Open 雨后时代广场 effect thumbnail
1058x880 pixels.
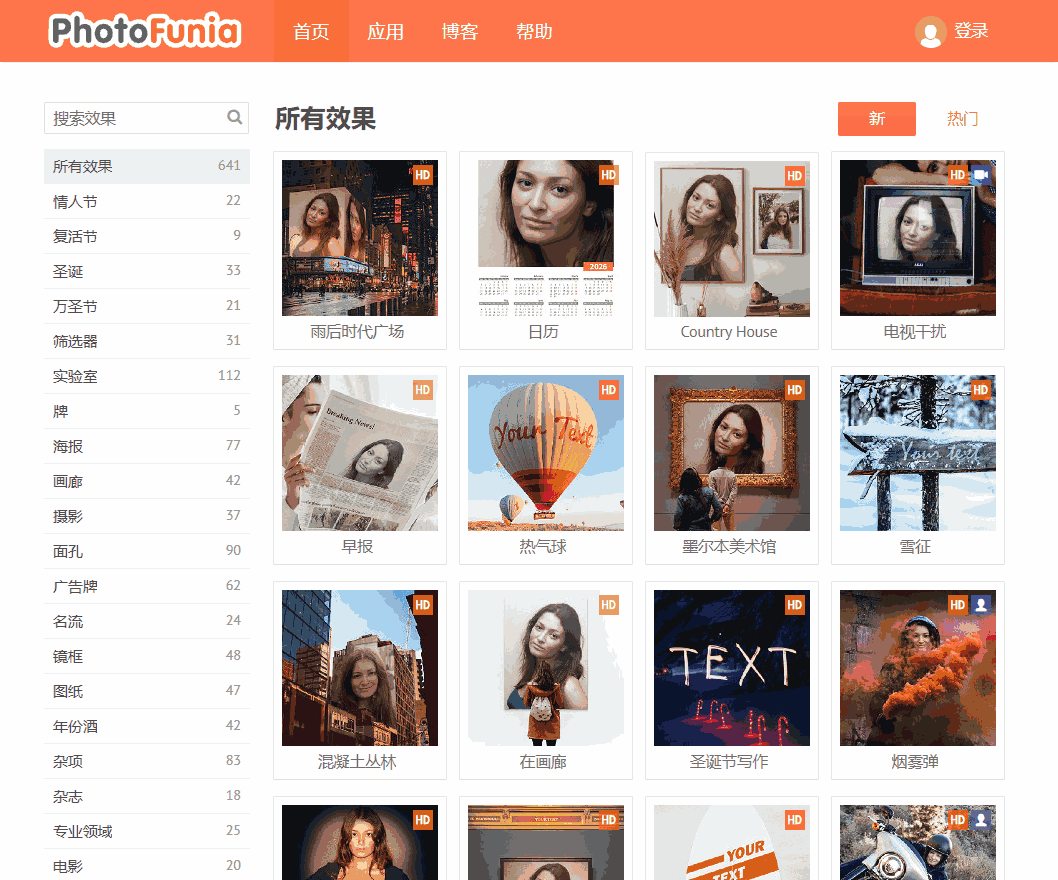(x=360, y=238)
